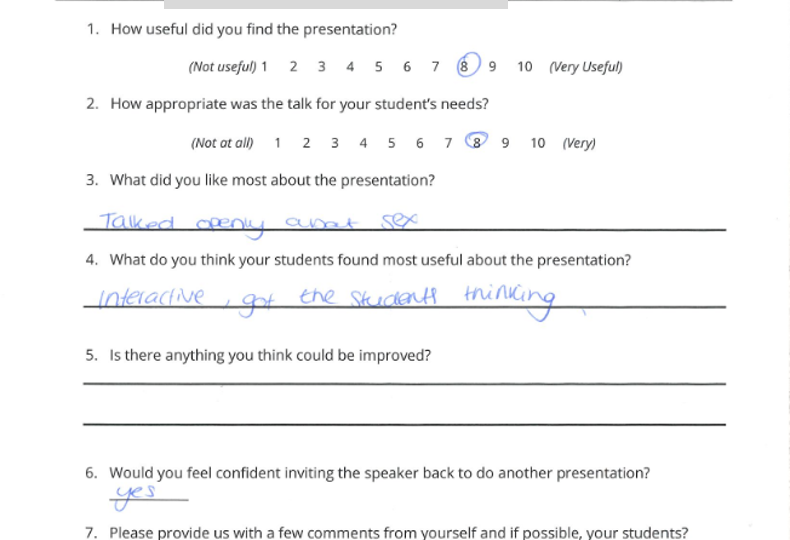The width and height of the screenshot is (790, 540).
Task: Click the question about inviting the speaker back
Action: pos(379,473)
